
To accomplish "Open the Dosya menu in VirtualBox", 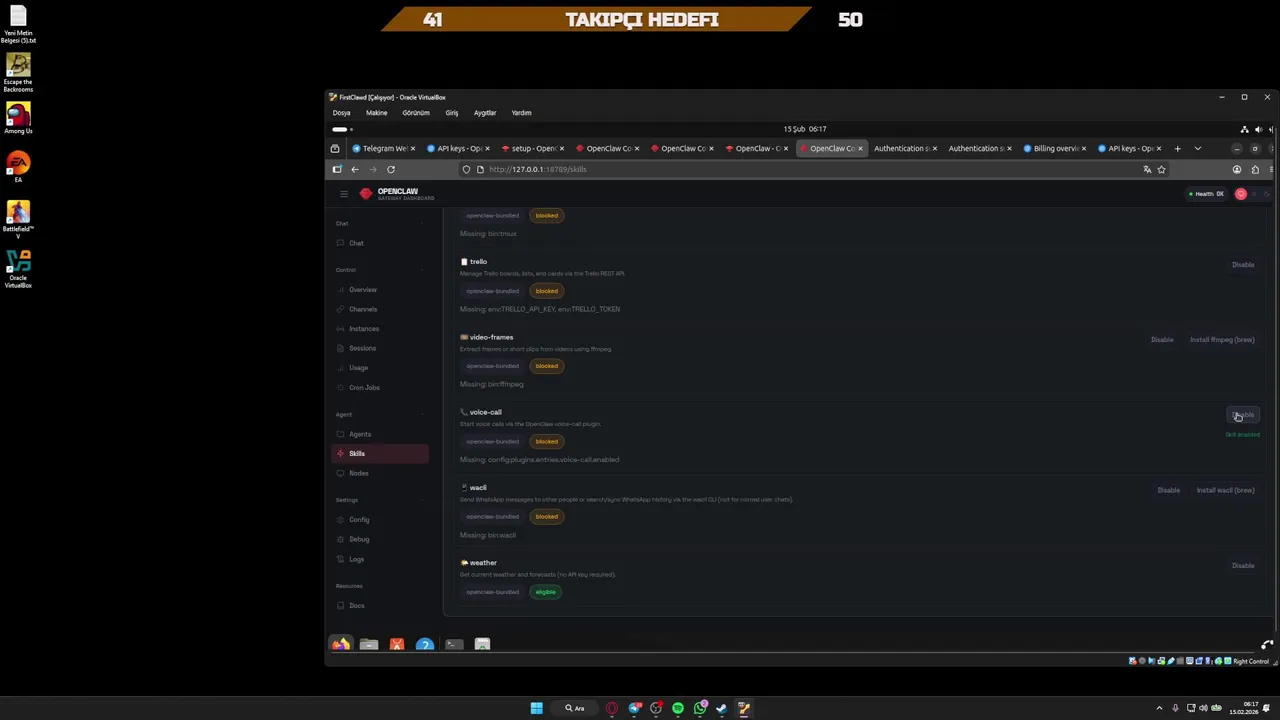I will 341,113.
